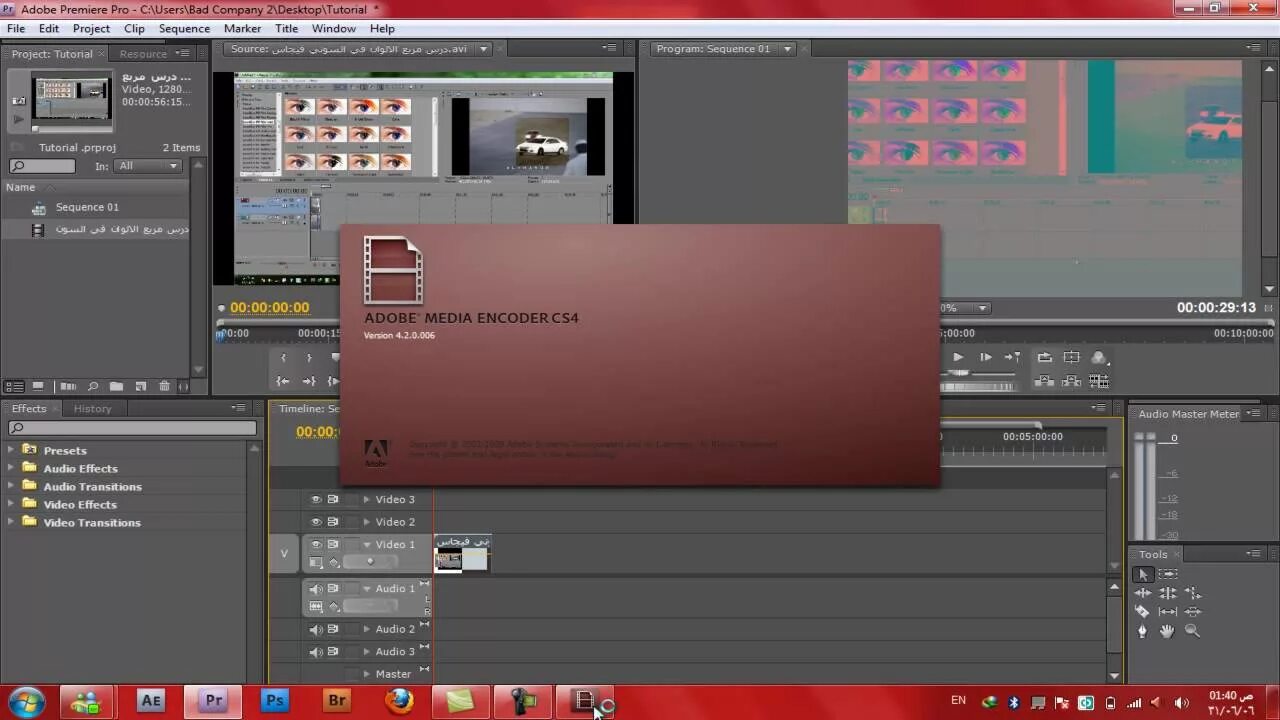
Task: Toggle track lock box on Video 3
Action: point(351,499)
